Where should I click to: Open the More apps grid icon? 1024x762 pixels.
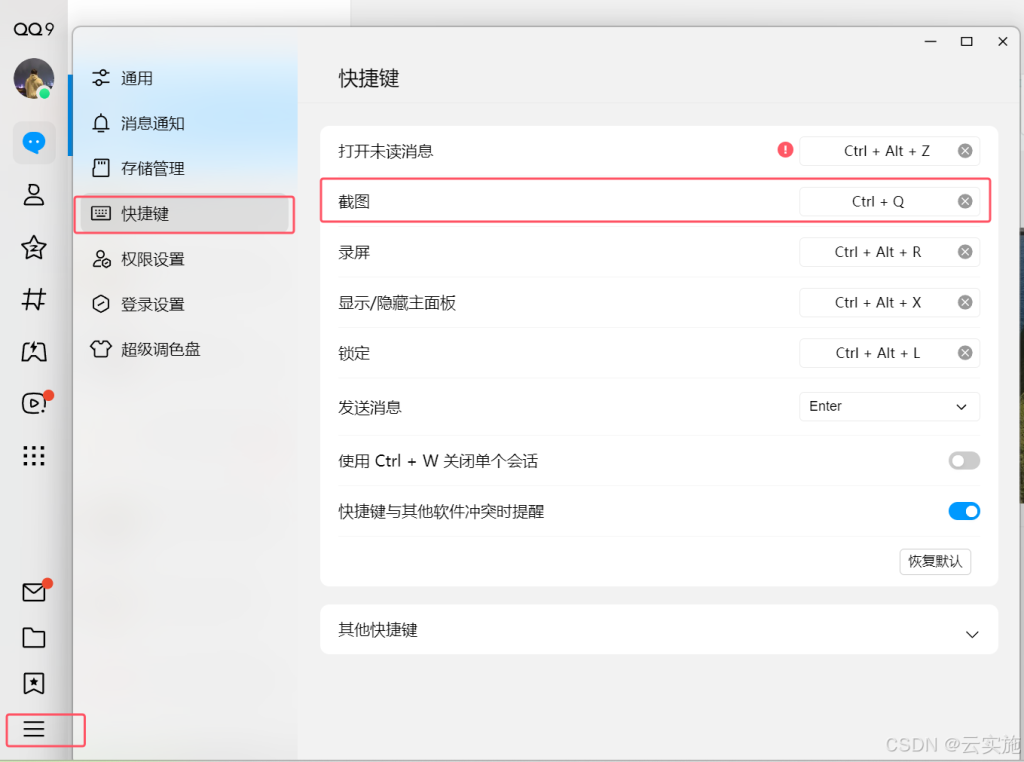(x=33, y=455)
